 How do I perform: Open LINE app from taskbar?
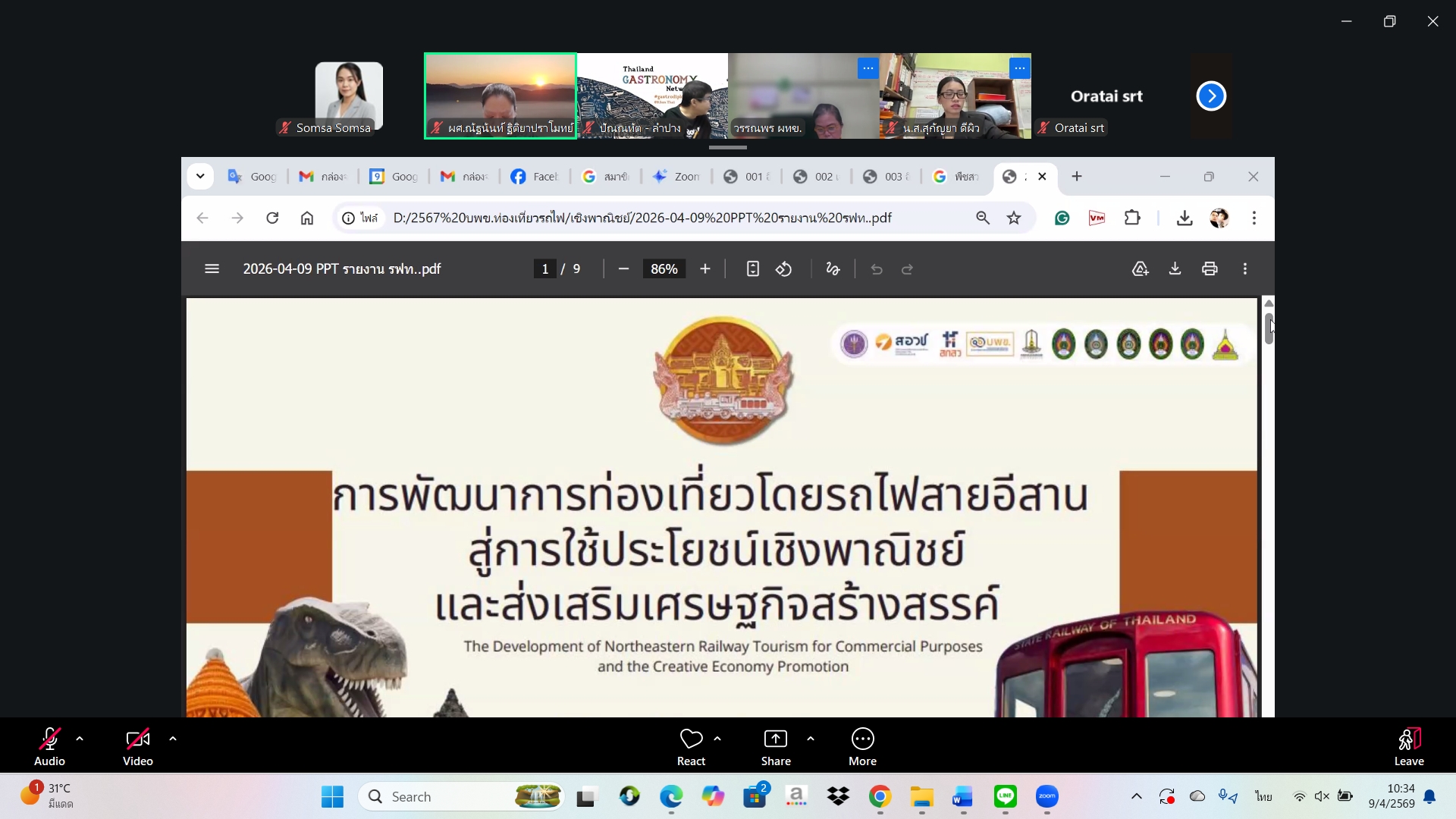click(1005, 796)
